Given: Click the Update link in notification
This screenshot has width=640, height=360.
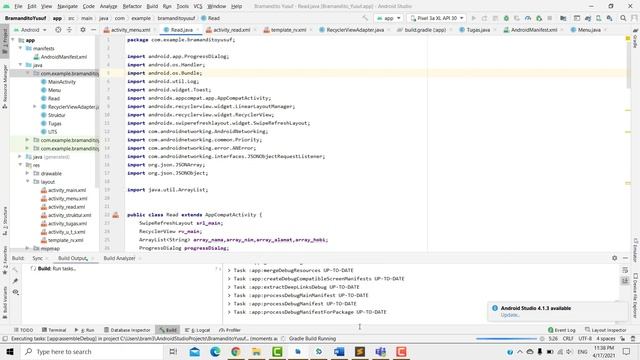Looking at the screenshot, I should (509, 315).
